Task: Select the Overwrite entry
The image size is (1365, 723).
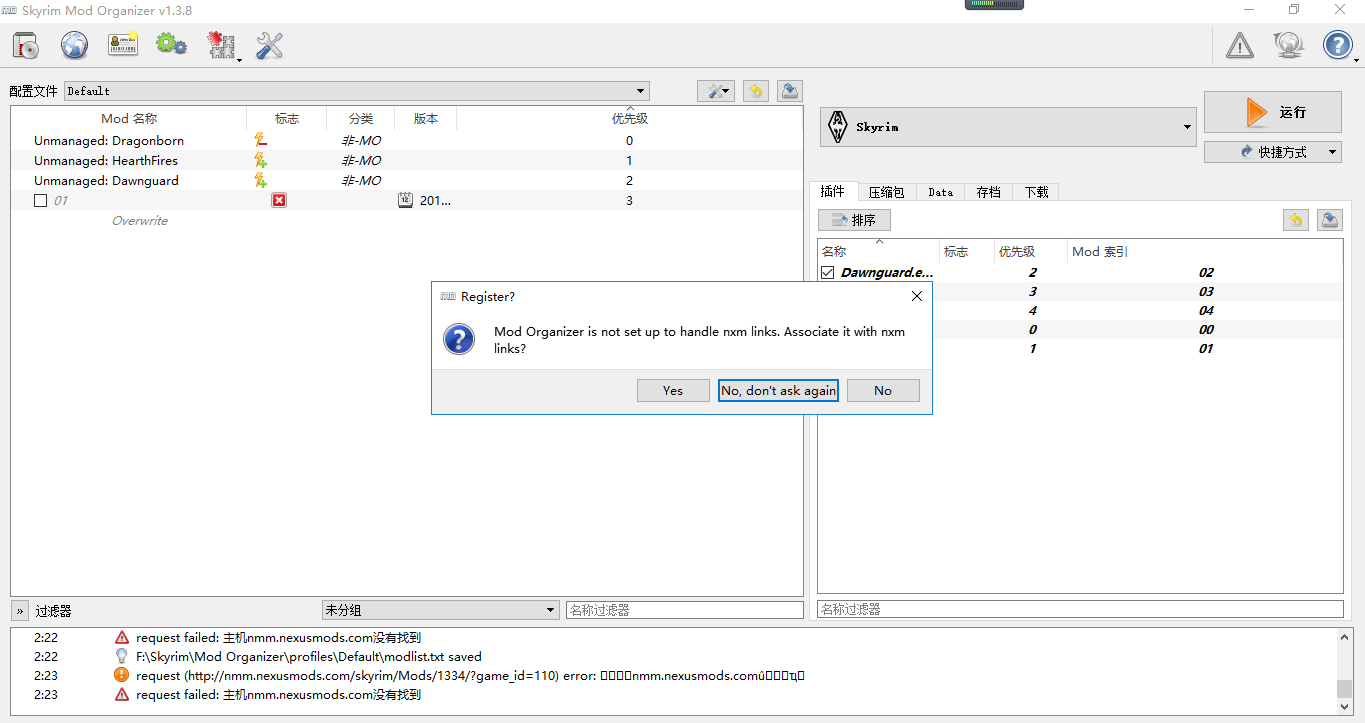Action: [x=140, y=220]
